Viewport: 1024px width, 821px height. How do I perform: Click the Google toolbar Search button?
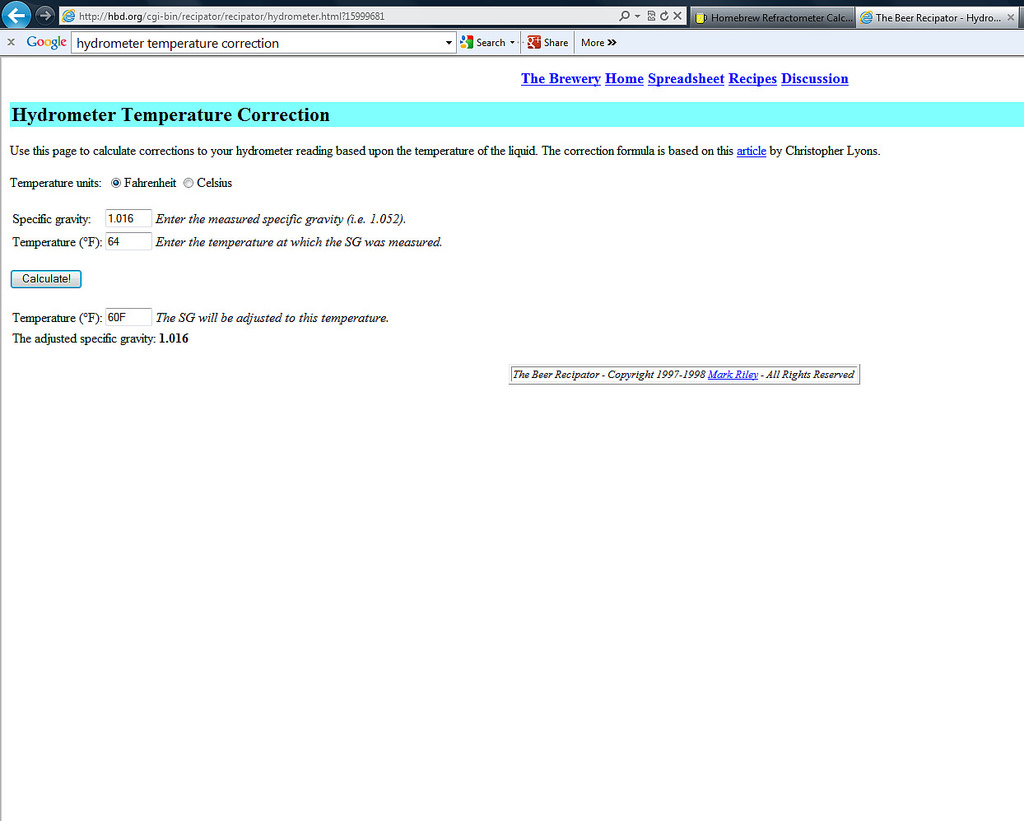click(483, 42)
